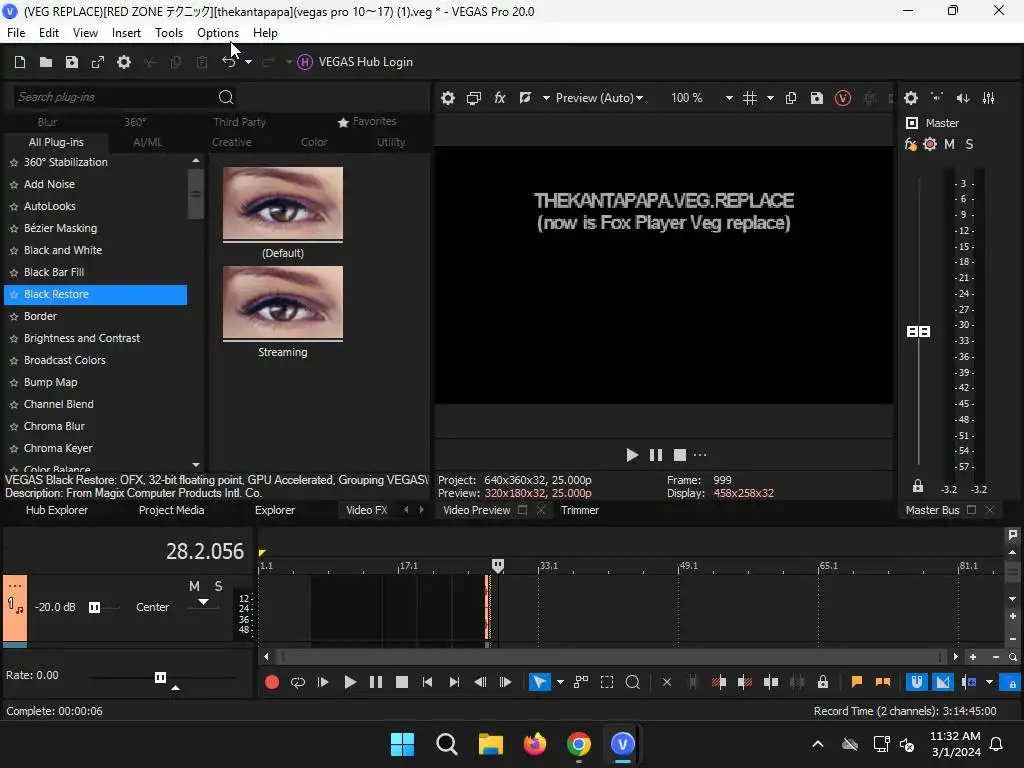The width and height of the screenshot is (1024, 768).
Task: Create a new project with the New icon
Action: (20, 62)
